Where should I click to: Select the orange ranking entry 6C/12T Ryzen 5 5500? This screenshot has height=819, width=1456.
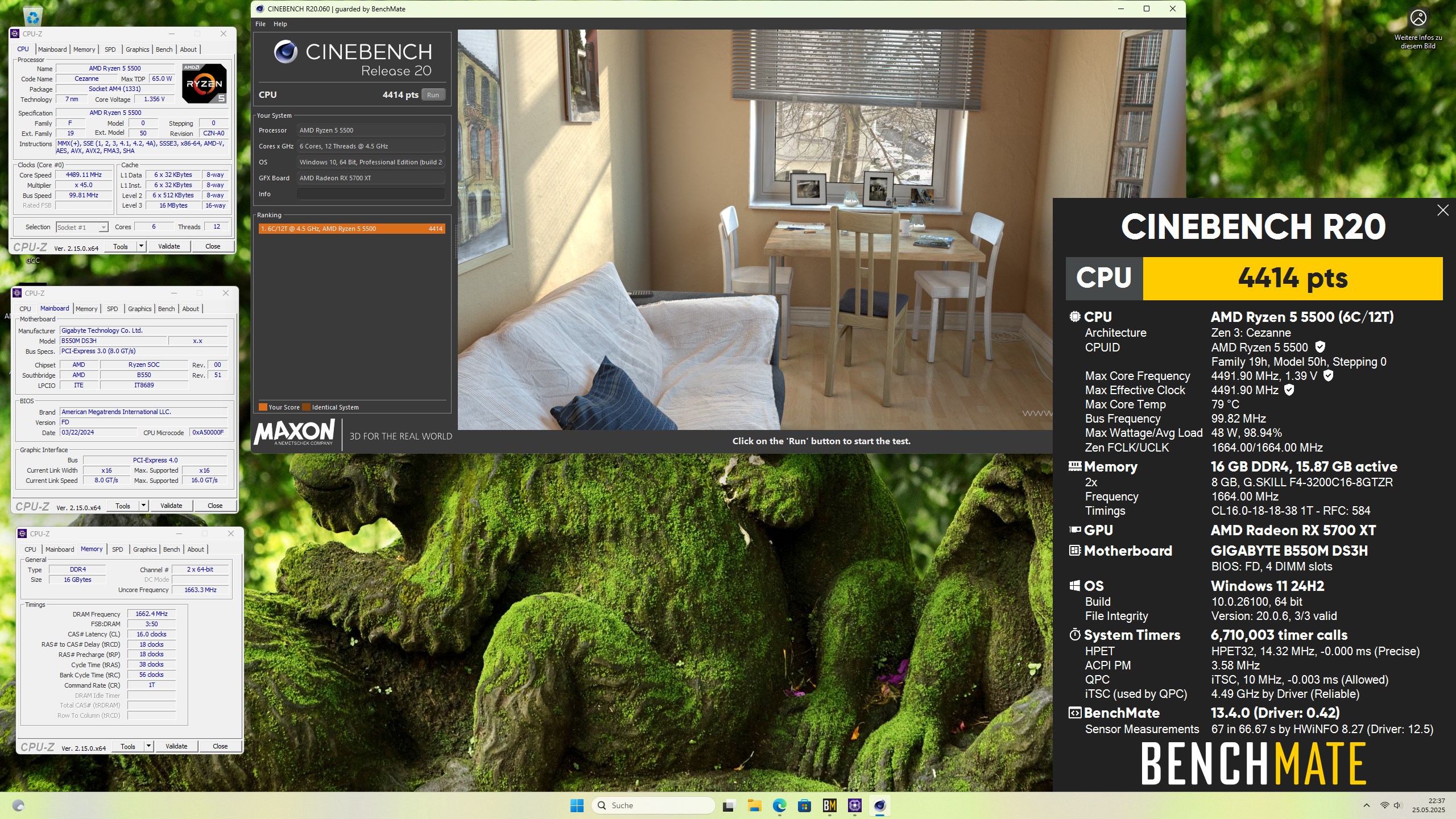click(x=351, y=229)
